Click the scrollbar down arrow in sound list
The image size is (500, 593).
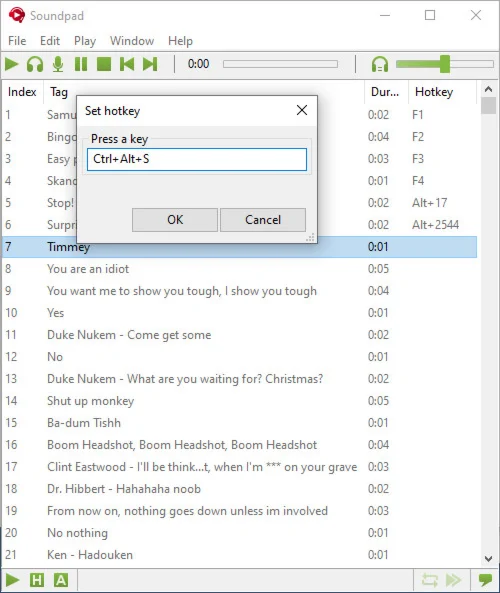pos(488,559)
